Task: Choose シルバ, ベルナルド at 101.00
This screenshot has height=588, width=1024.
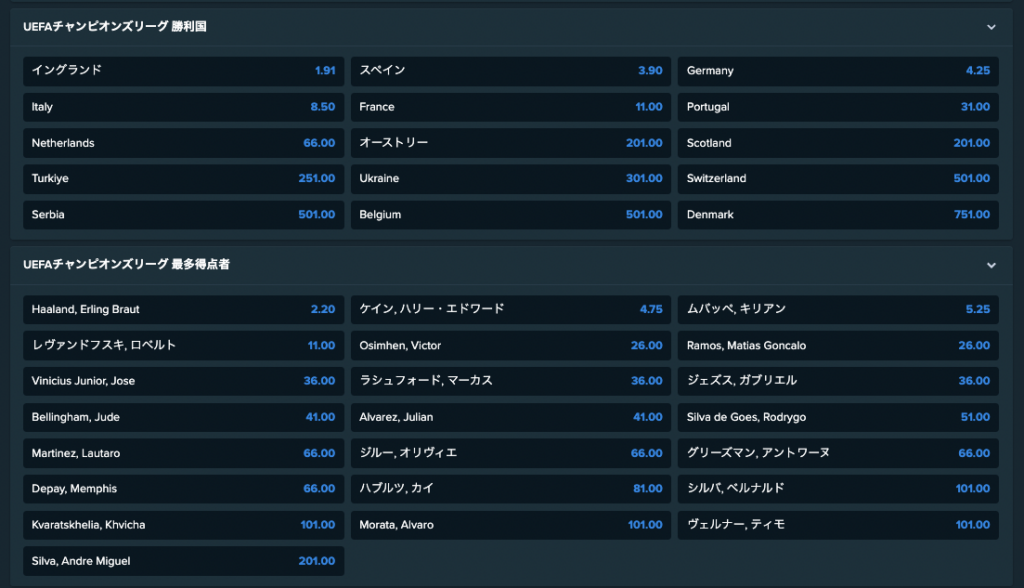Action: [x=838, y=489]
